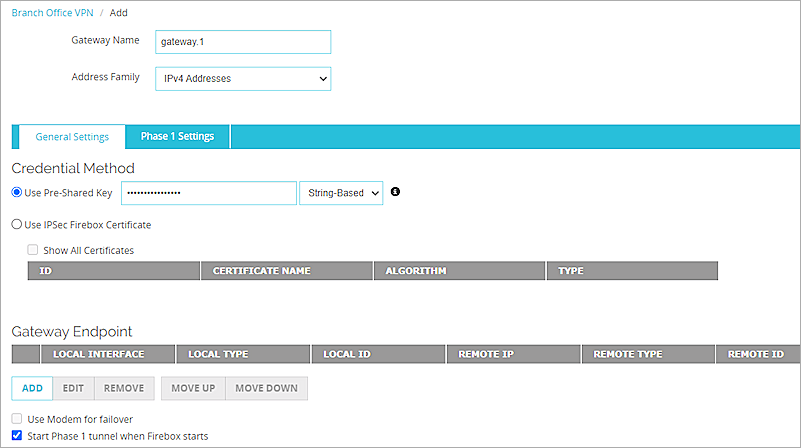
Task: Click the MOVE DOWN button
Action: coord(266,388)
